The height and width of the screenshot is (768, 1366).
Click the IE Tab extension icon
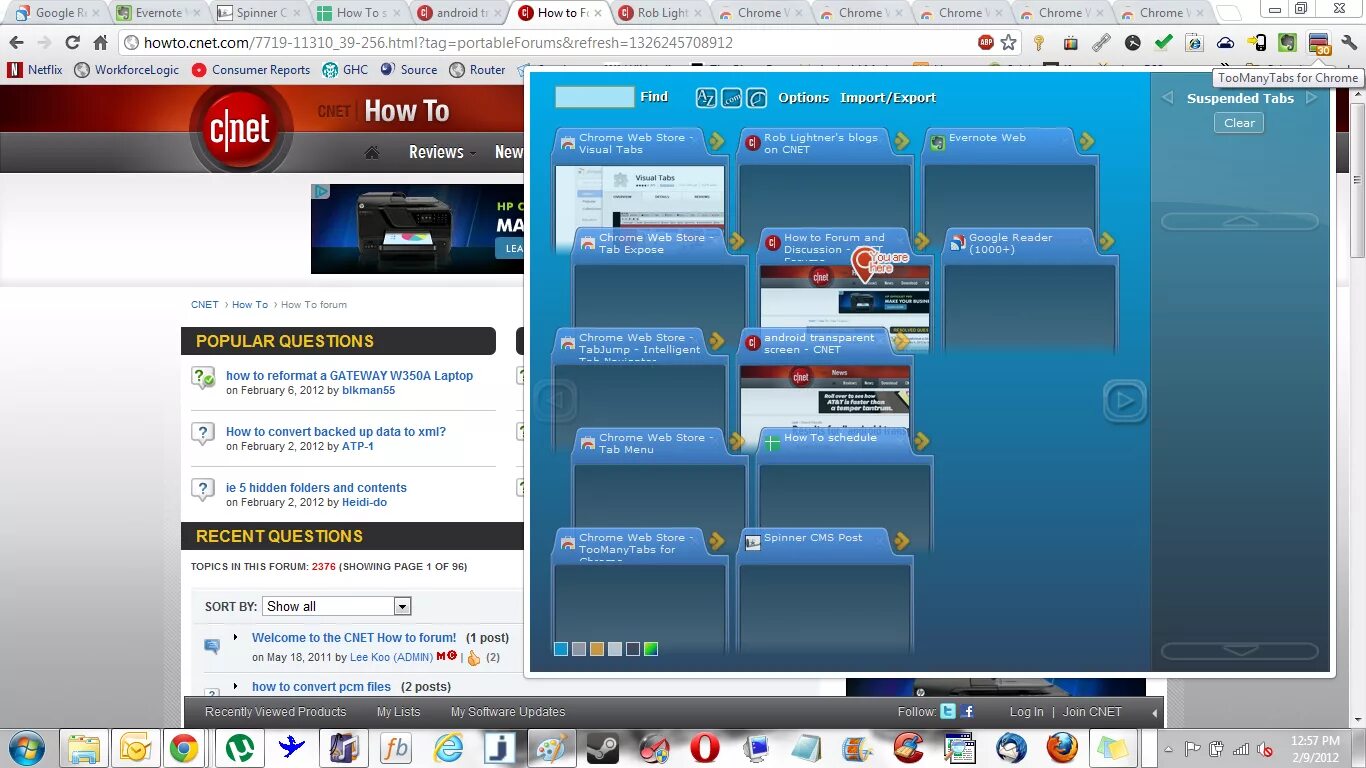tap(1194, 42)
